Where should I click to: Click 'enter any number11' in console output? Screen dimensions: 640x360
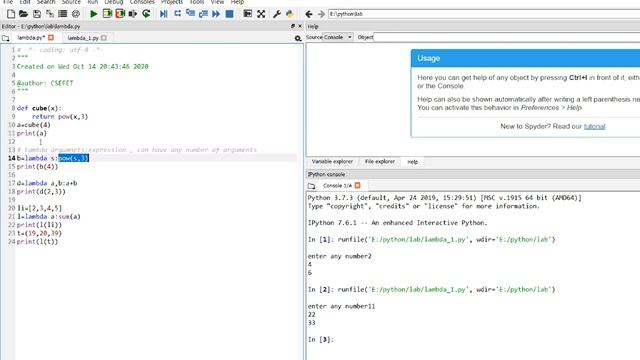(x=341, y=306)
